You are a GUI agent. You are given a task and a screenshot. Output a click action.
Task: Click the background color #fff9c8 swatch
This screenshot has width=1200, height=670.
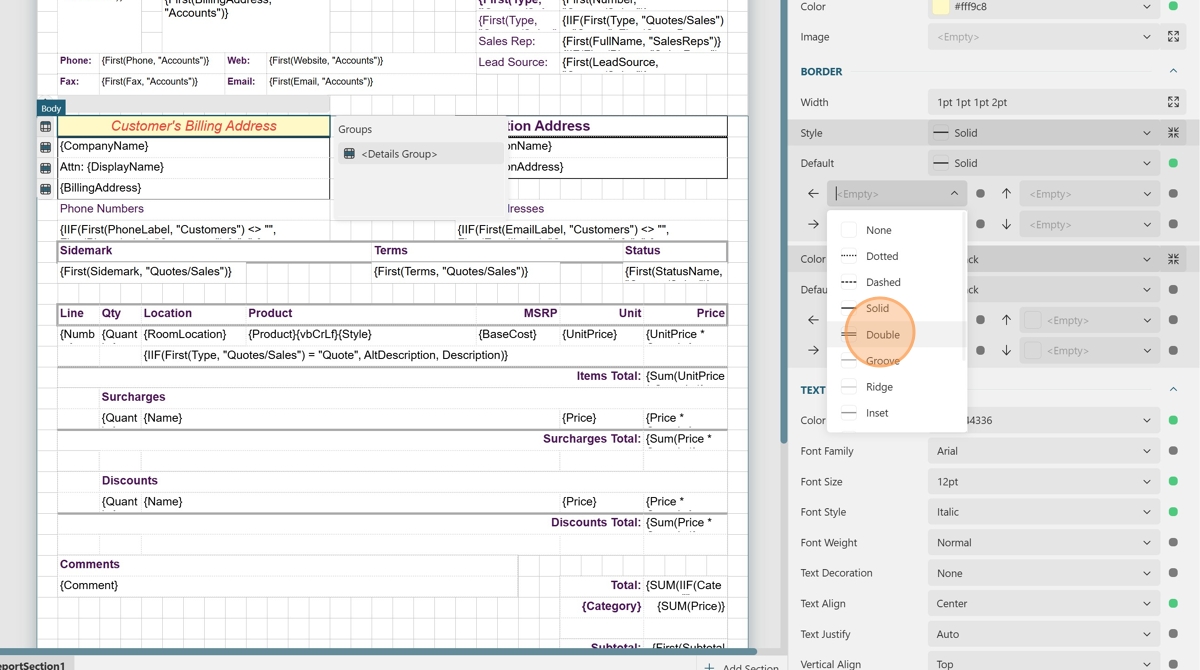click(940, 7)
